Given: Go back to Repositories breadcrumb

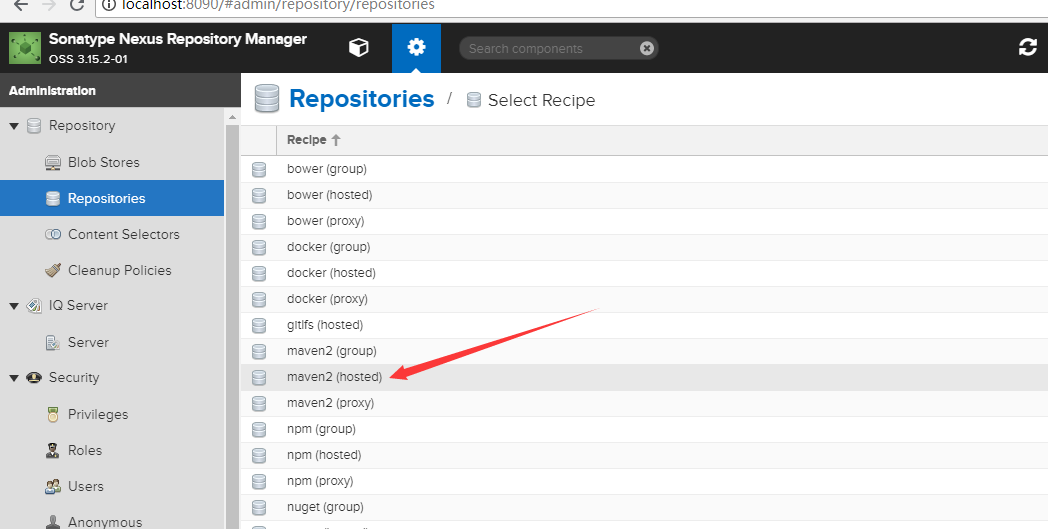Looking at the screenshot, I should [x=362, y=99].
